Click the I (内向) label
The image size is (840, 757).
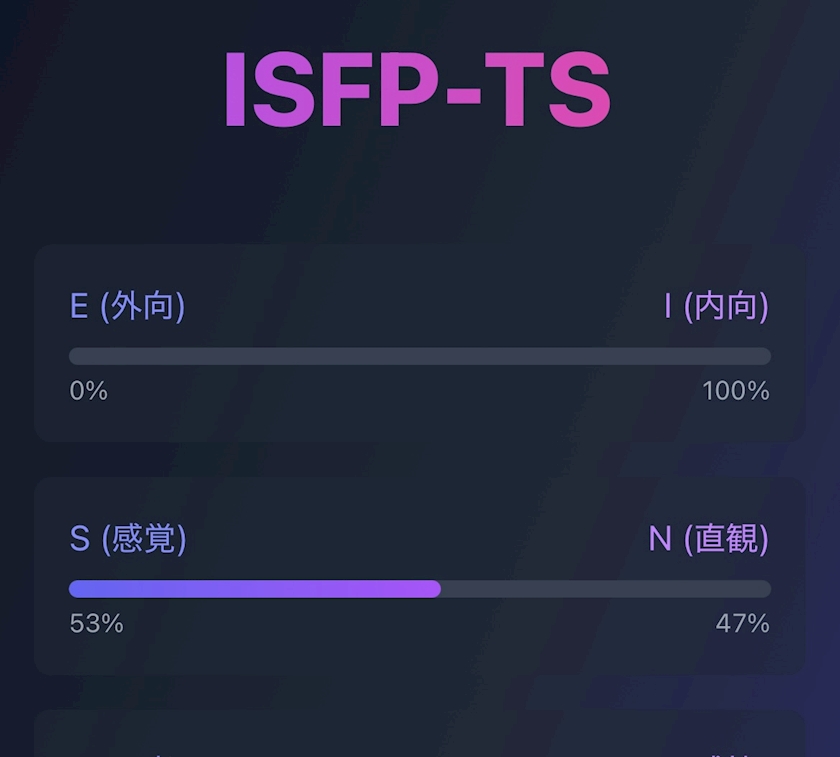[x=716, y=306]
